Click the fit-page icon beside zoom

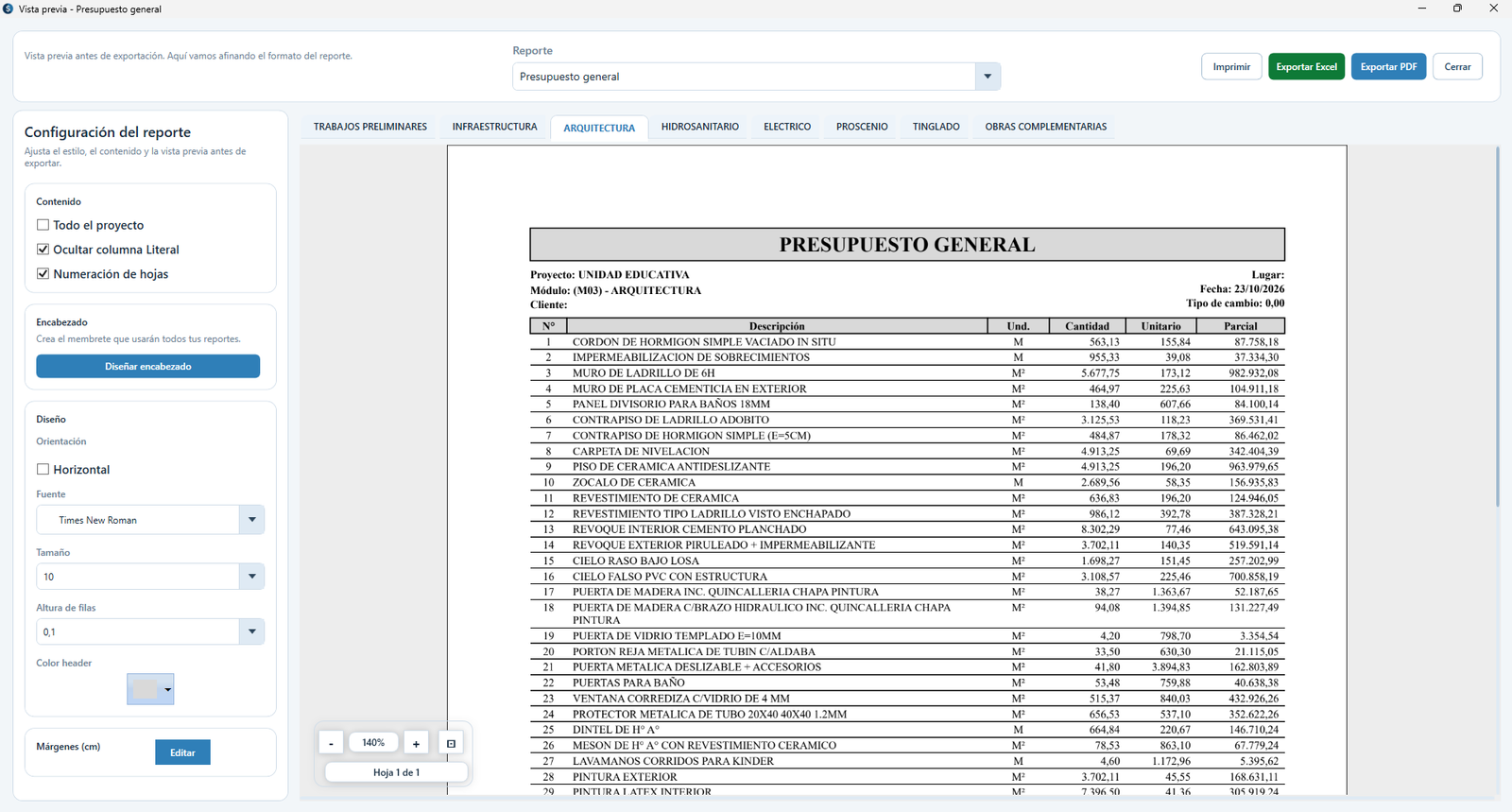[451, 744]
